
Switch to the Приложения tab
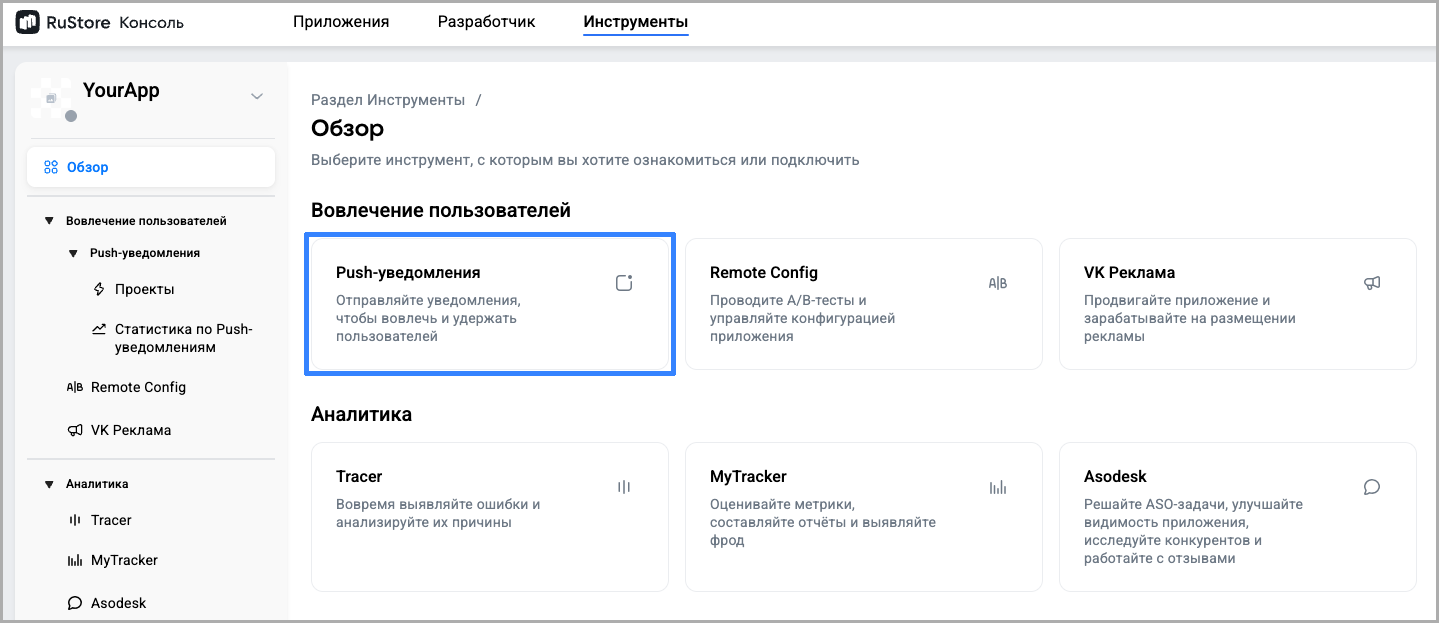pyautogui.click(x=341, y=22)
